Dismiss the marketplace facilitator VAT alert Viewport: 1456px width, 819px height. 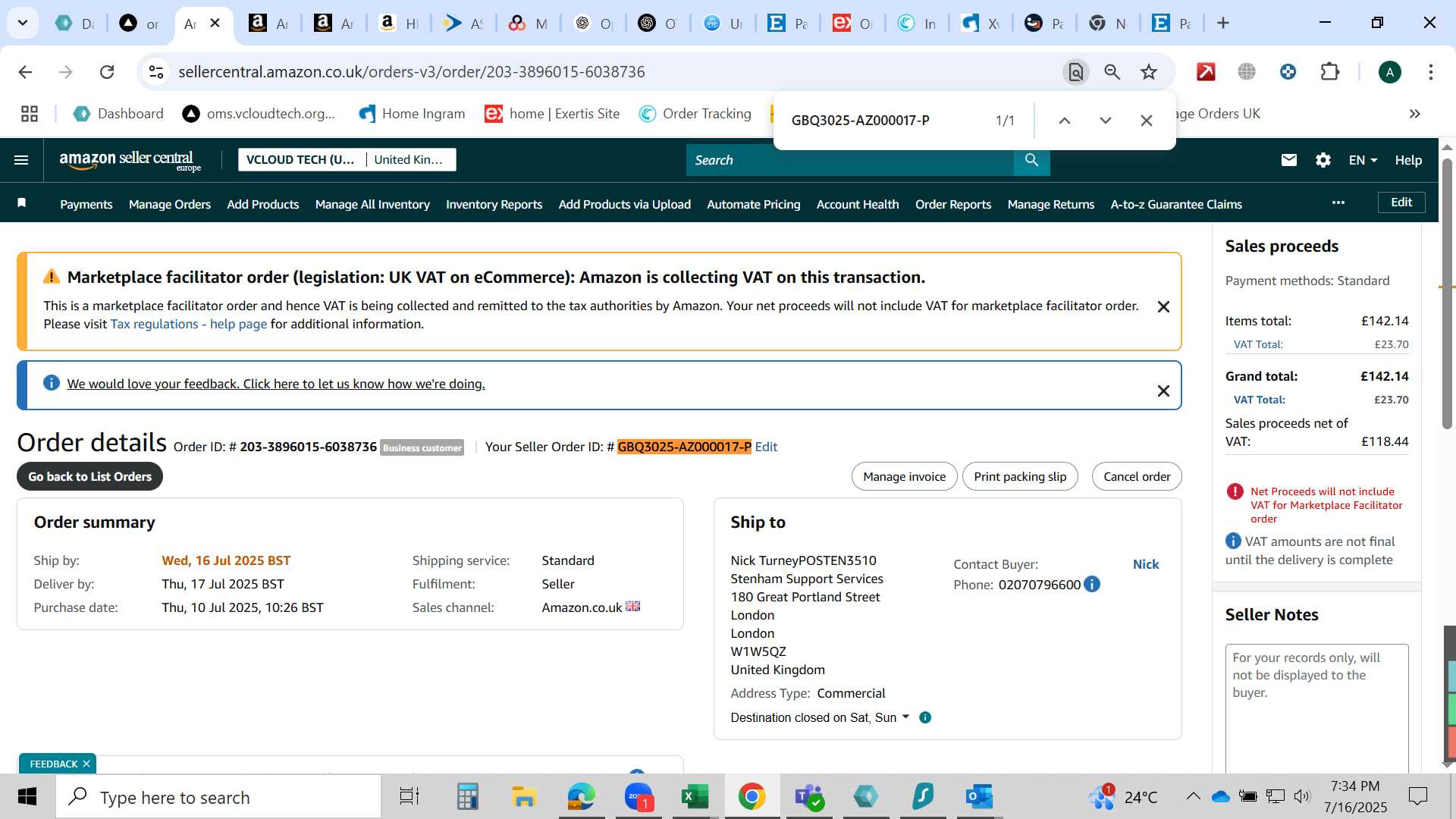coord(1163,307)
